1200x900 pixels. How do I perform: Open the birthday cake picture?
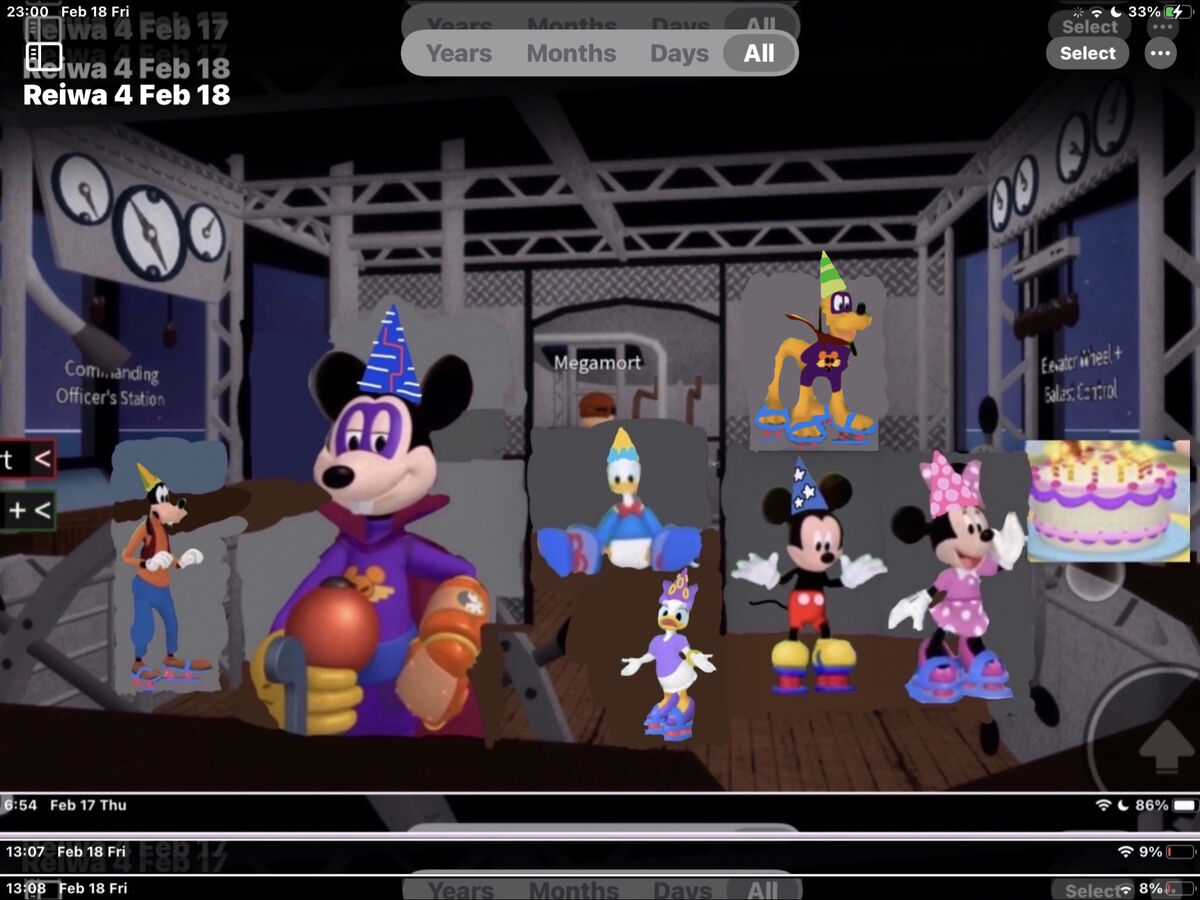pos(1108,501)
